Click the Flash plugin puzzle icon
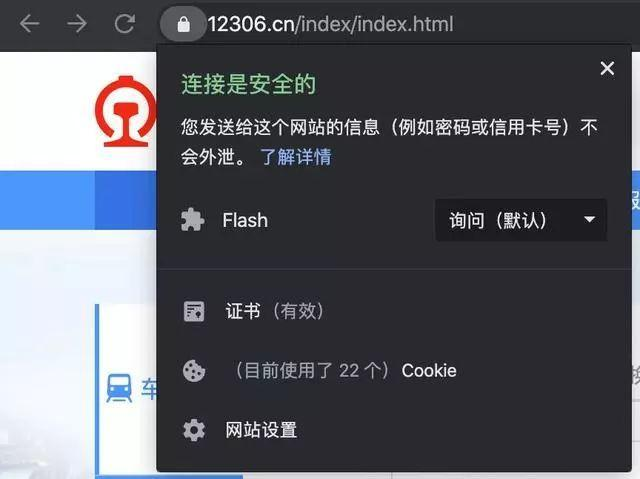Image resolution: width=640 pixels, height=479 pixels. tap(193, 220)
